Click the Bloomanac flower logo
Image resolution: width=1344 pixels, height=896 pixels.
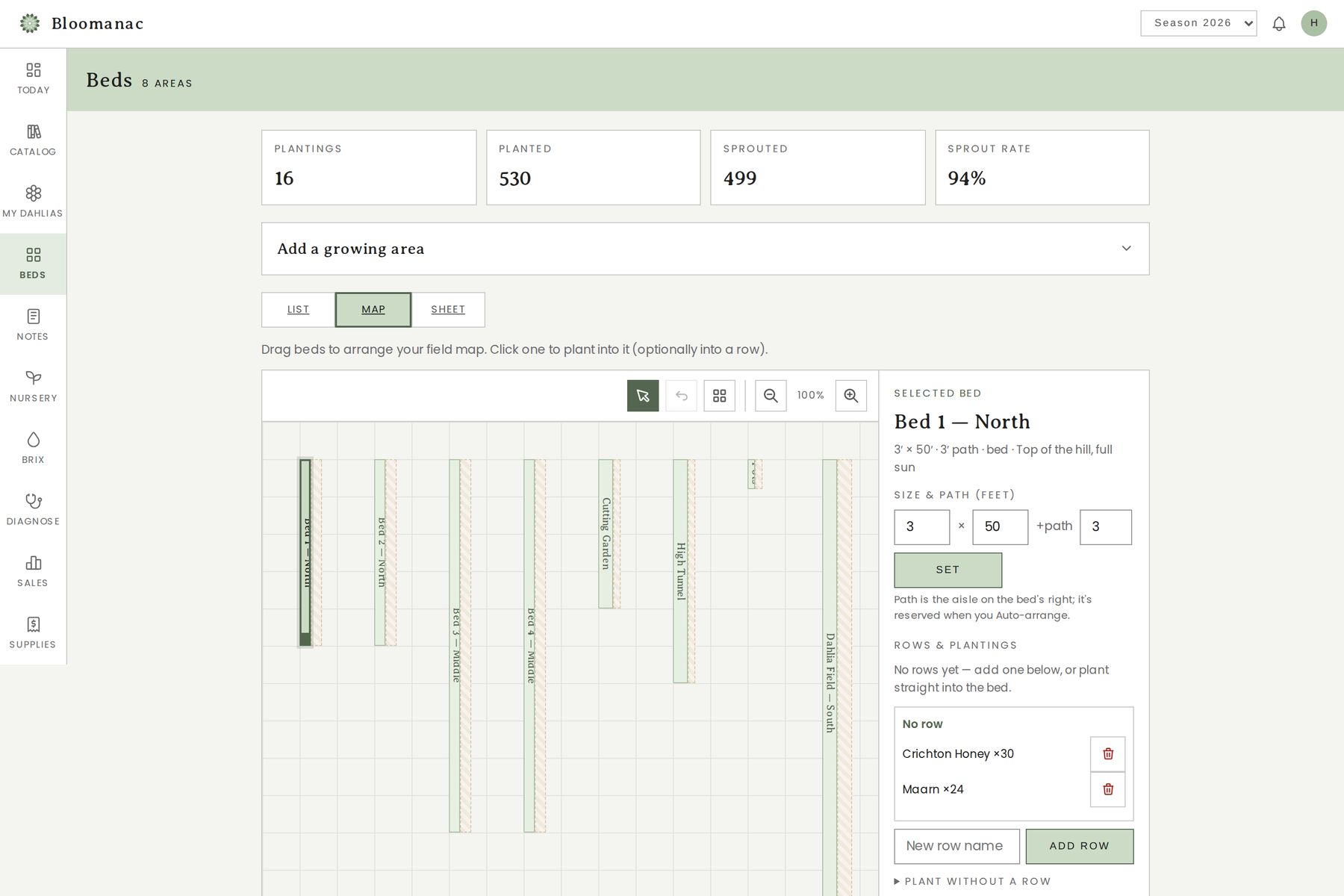30,23
